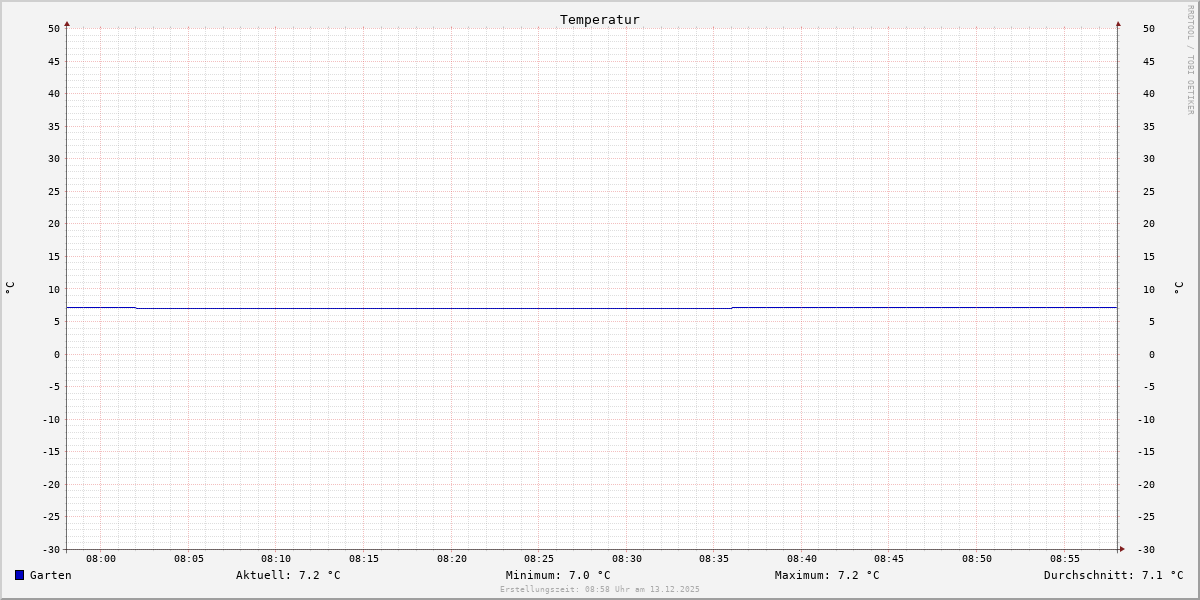1200x600 pixels.
Task: Click the 08:05 time axis label
Action: point(189,559)
